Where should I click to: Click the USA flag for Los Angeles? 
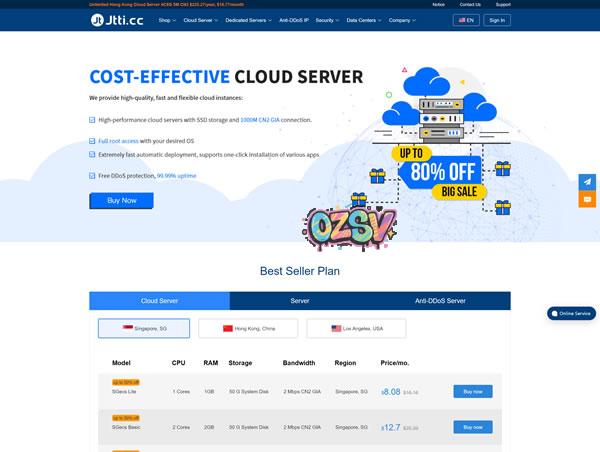(x=337, y=328)
